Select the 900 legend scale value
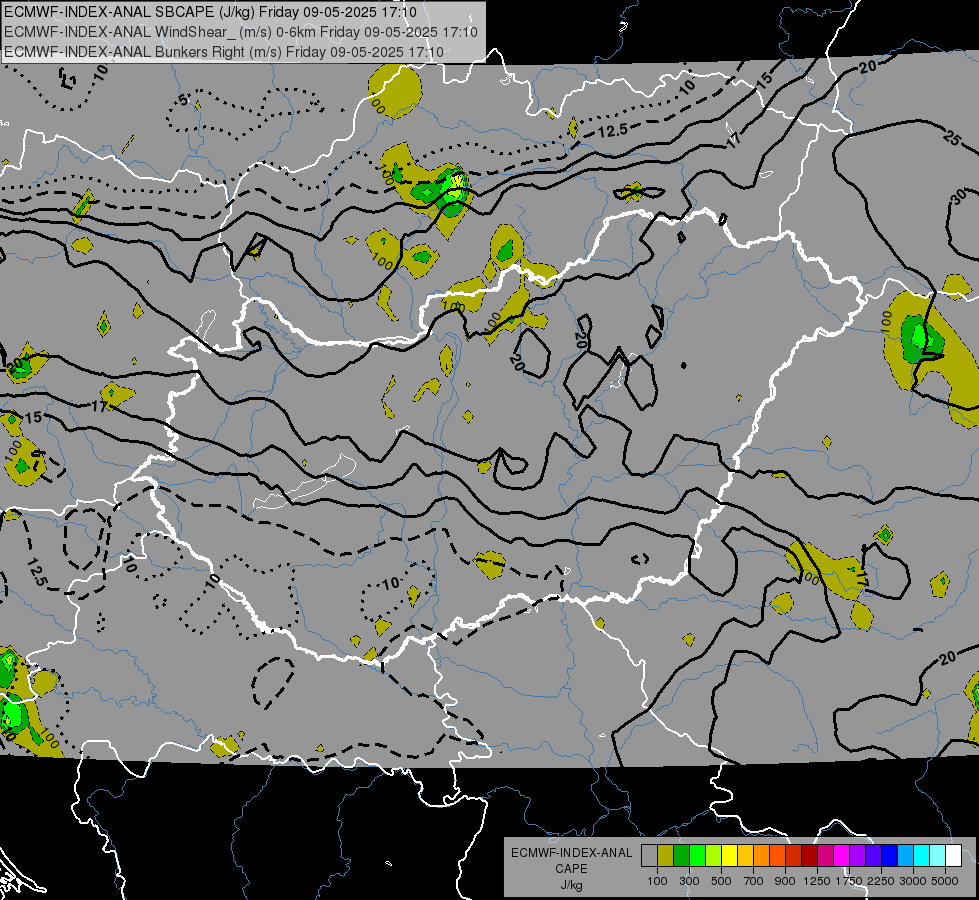The image size is (979, 900). [785, 881]
